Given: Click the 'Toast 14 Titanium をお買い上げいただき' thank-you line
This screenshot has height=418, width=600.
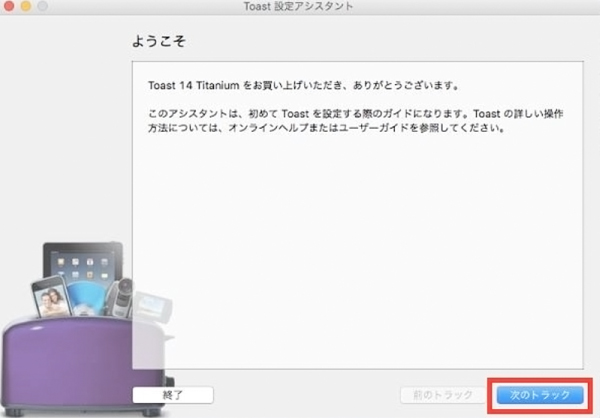Looking at the screenshot, I should [x=304, y=85].
